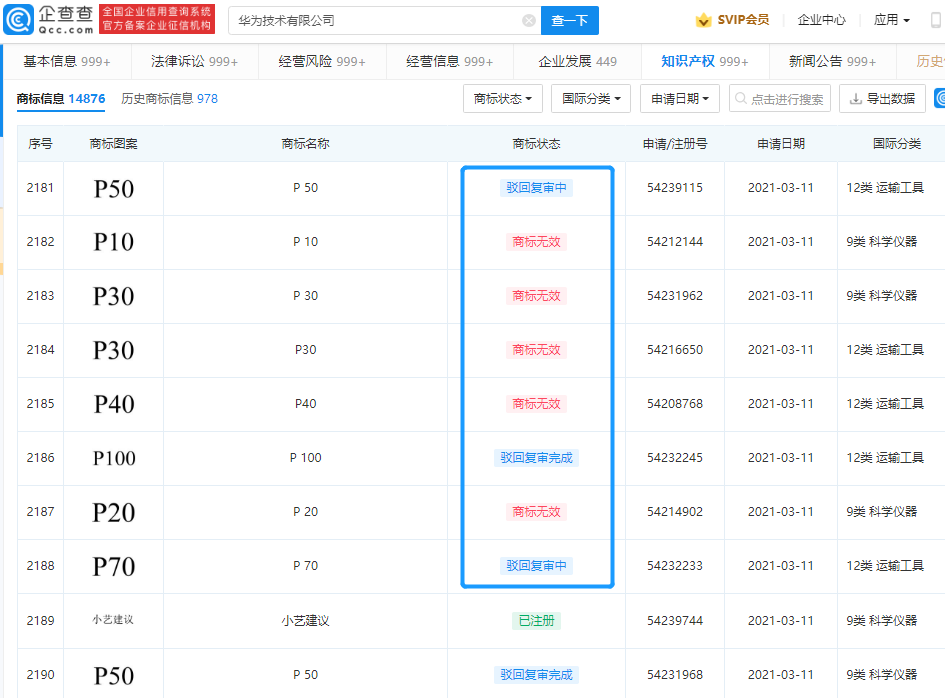The width and height of the screenshot is (945, 698).
Task: Click the Qichacha logo icon
Action: pyautogui.click(x=20, y=18)
